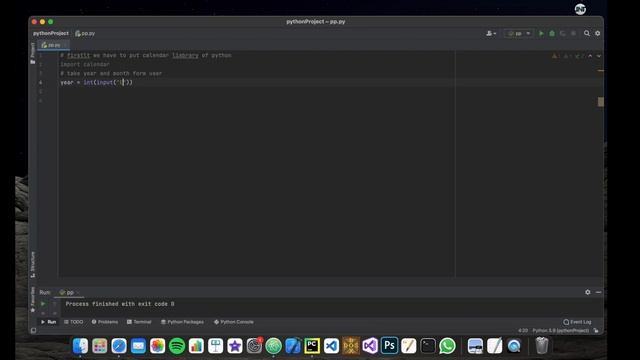Run the pp configuration with green play icon

pyautogui.click(x=541, y=33)
